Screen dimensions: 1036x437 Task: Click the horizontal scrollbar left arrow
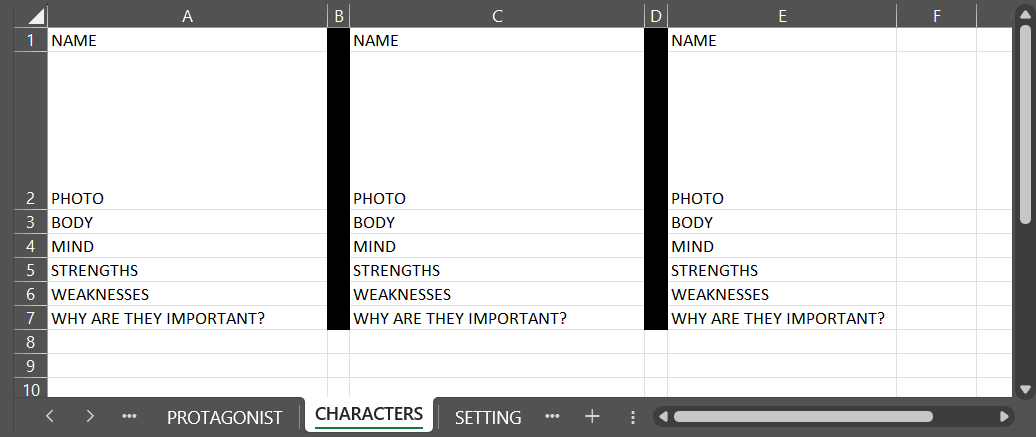(664, 417)
